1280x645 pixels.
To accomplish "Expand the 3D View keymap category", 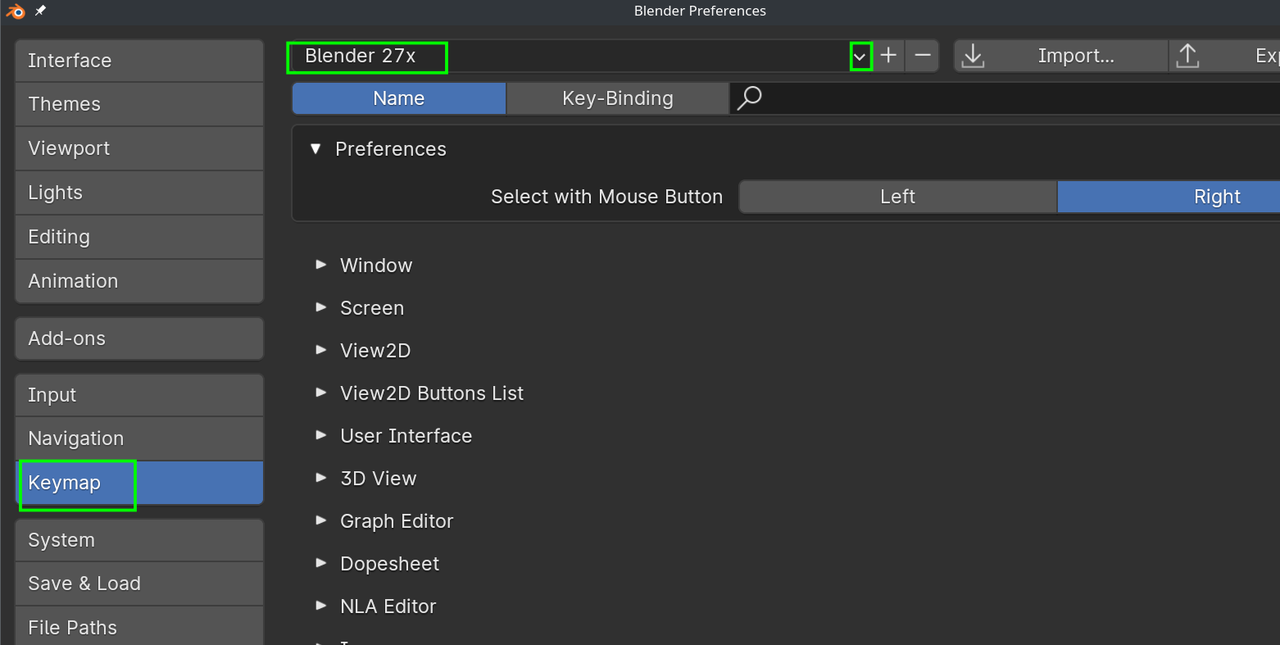I will (x=321, y=478).
